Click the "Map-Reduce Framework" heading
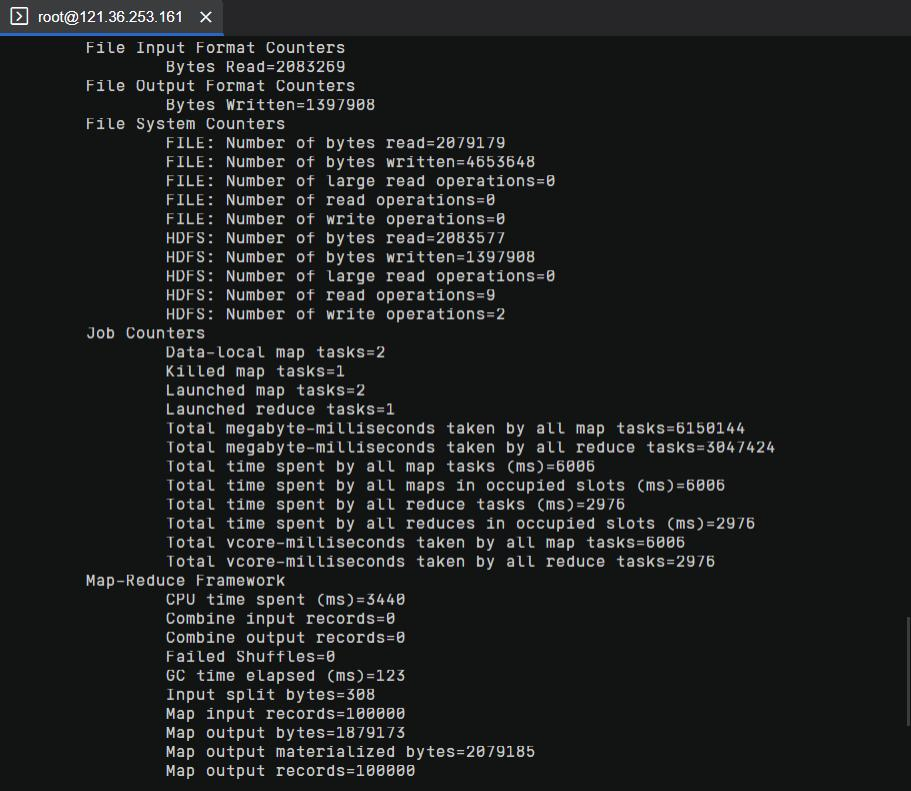This screenshot has width=911, height=791. [x=185, y=580]
